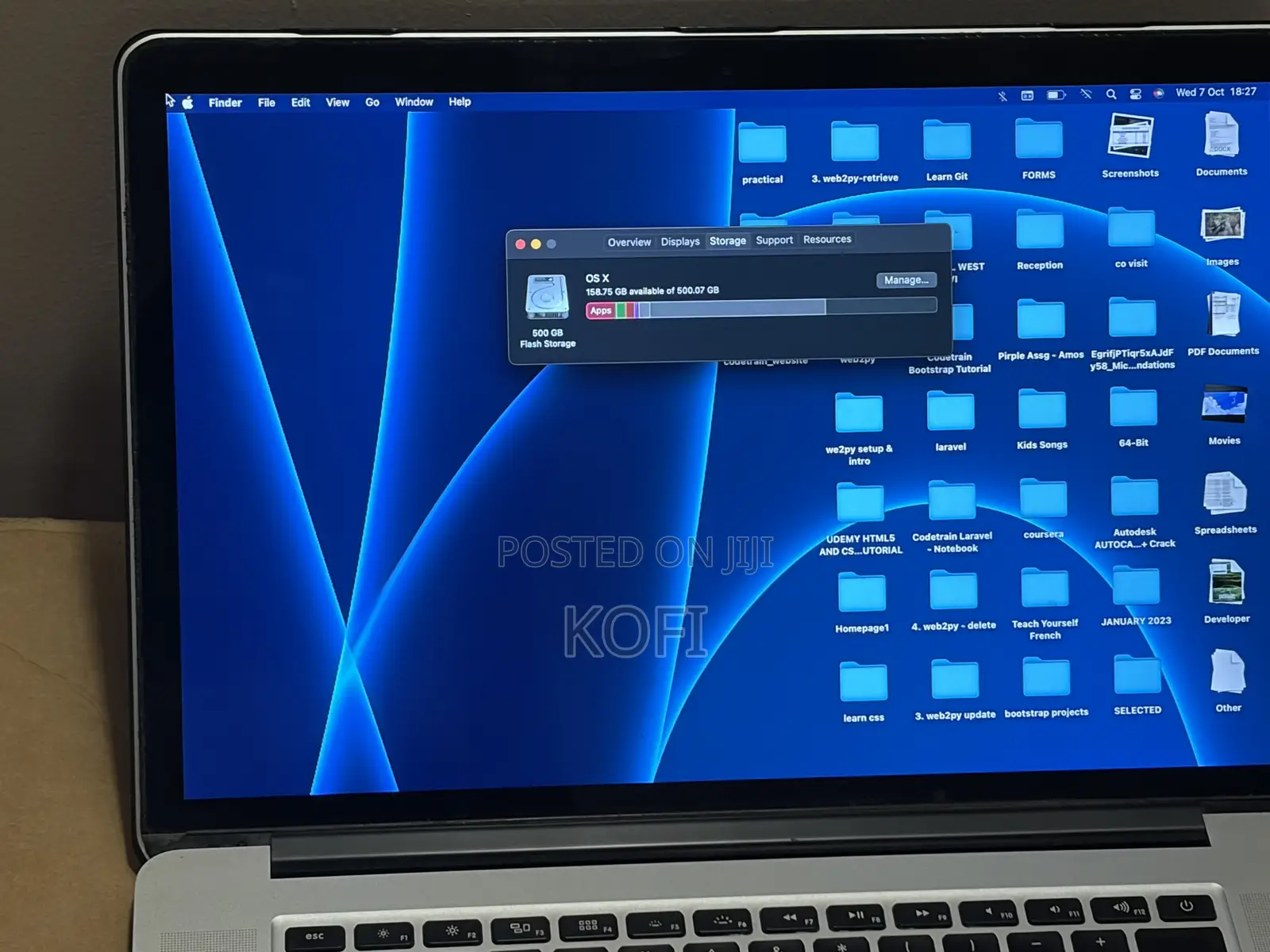The height and width of the screenshot is (952, 1270).
Task: Select the 4. web2py - delete folder
Action: tap(953, 592)
